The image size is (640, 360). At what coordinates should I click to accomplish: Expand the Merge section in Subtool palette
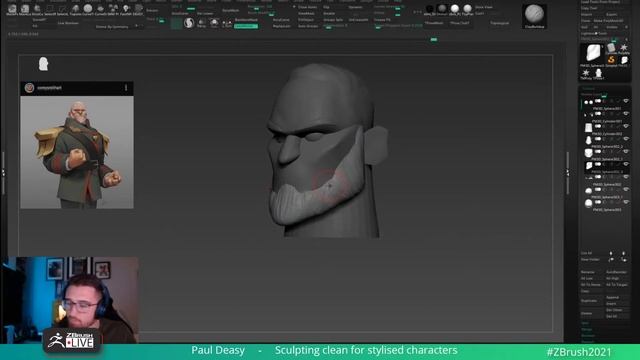[x=587, y=329]
